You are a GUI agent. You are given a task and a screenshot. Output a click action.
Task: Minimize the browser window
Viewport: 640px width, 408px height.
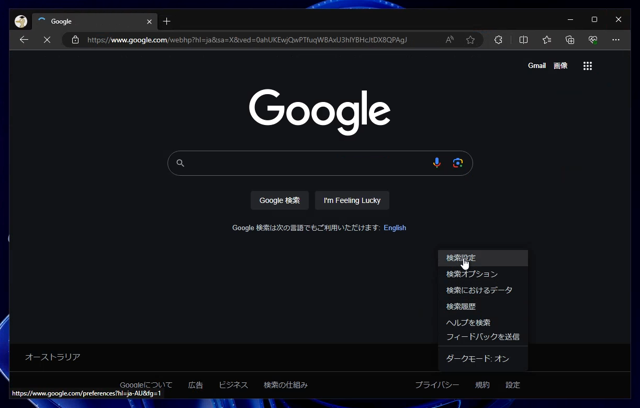pyautogui.click(x=570, y=19)
